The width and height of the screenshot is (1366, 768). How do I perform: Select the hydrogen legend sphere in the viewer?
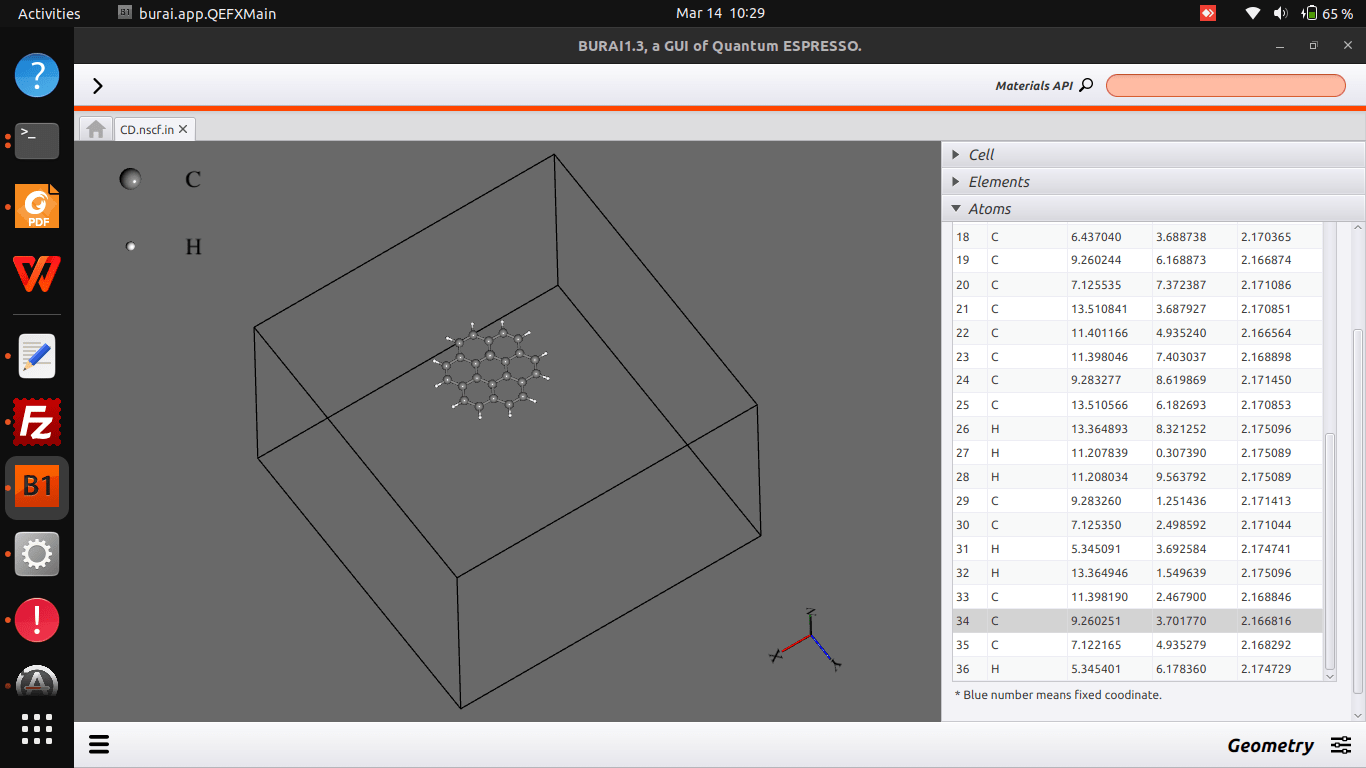(x=130, y=246)
